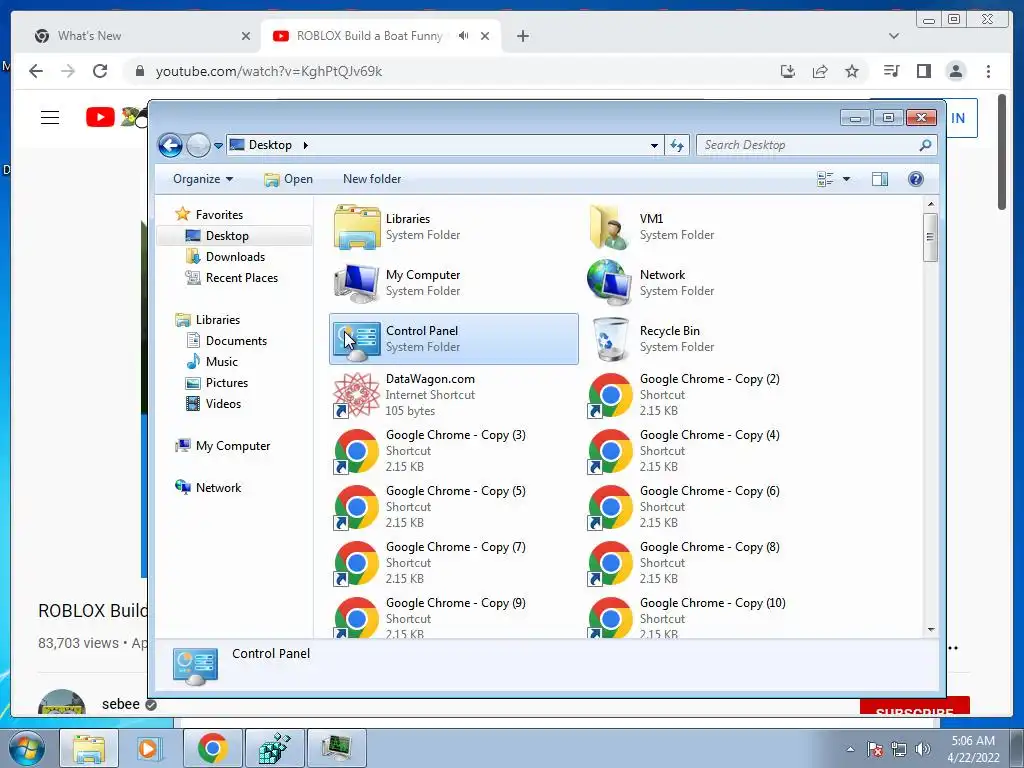Toggle the Explorer preview pane button
The image size is (1024, 768).
point(880,179)
